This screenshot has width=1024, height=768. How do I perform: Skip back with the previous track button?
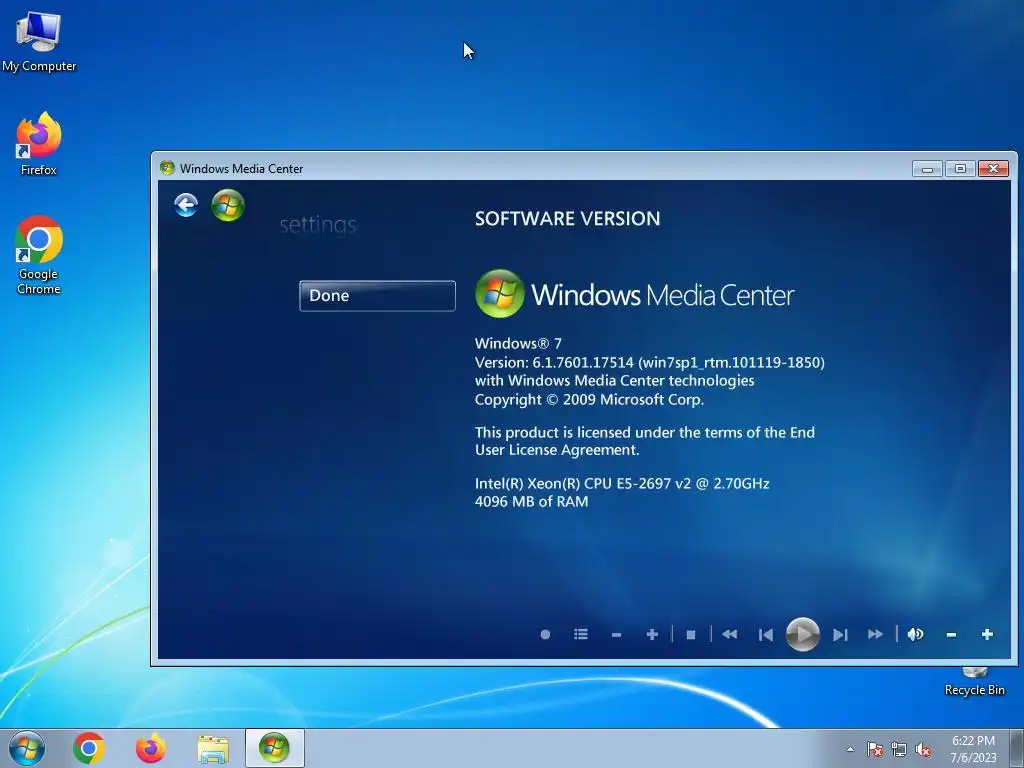click(766, 635)
